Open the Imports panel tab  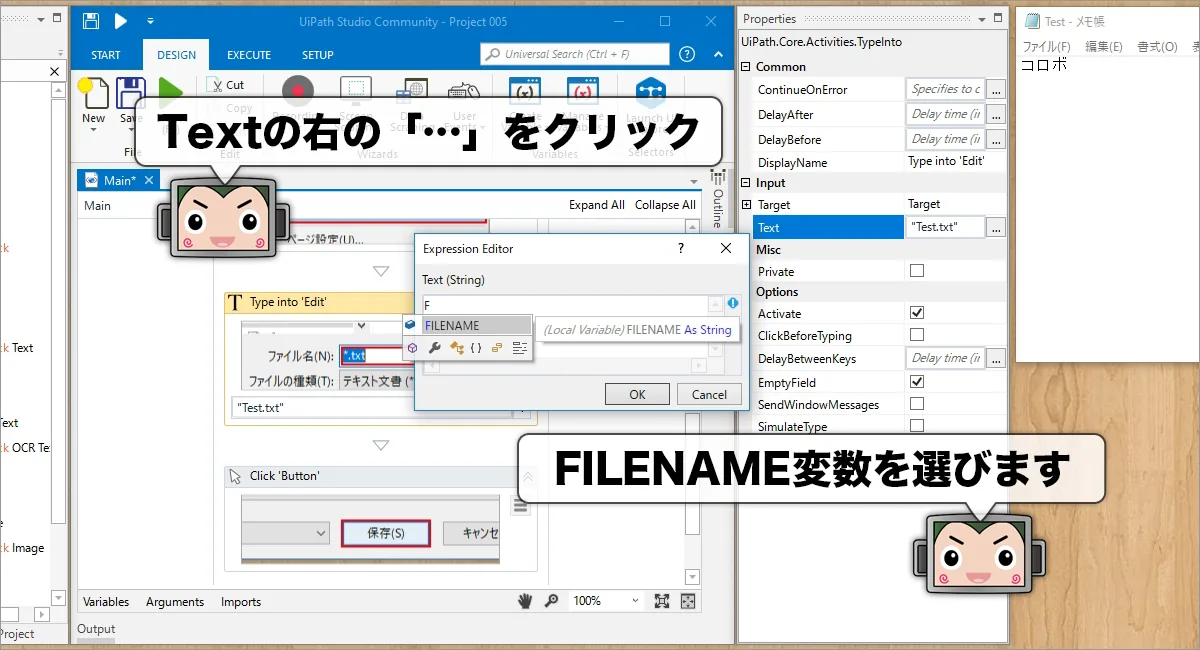(x=241, y=602)
